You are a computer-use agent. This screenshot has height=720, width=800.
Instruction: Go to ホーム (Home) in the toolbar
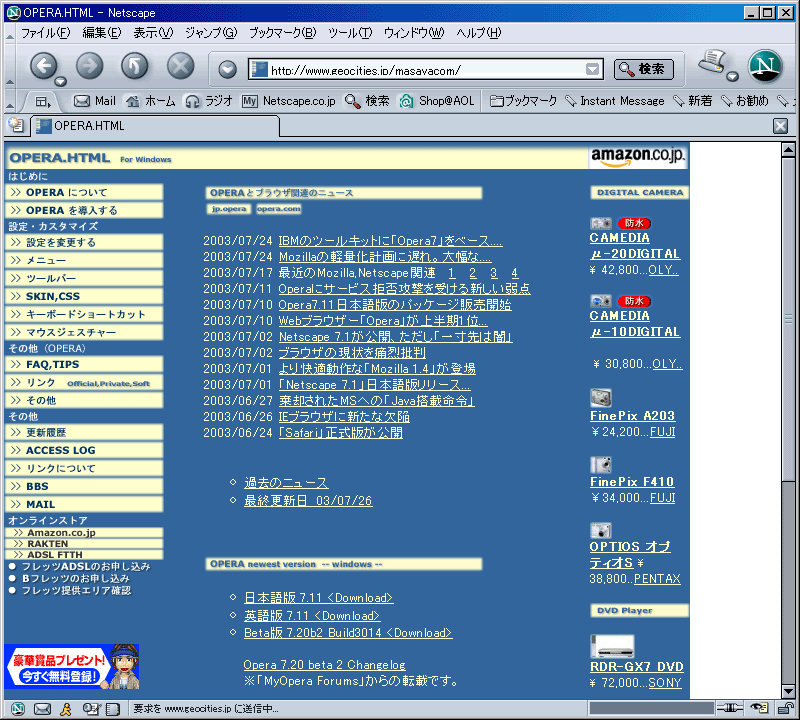coord(151,101)
